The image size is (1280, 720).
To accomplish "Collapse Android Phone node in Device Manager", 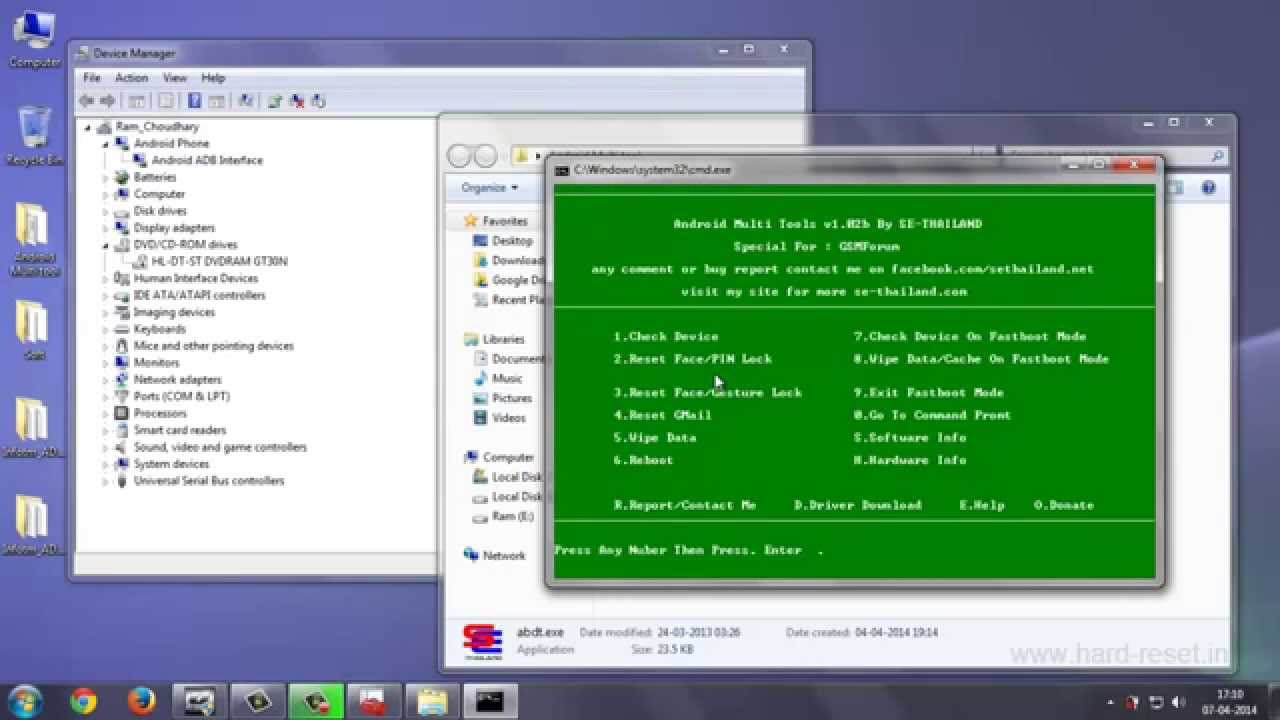I will [105, 144].
